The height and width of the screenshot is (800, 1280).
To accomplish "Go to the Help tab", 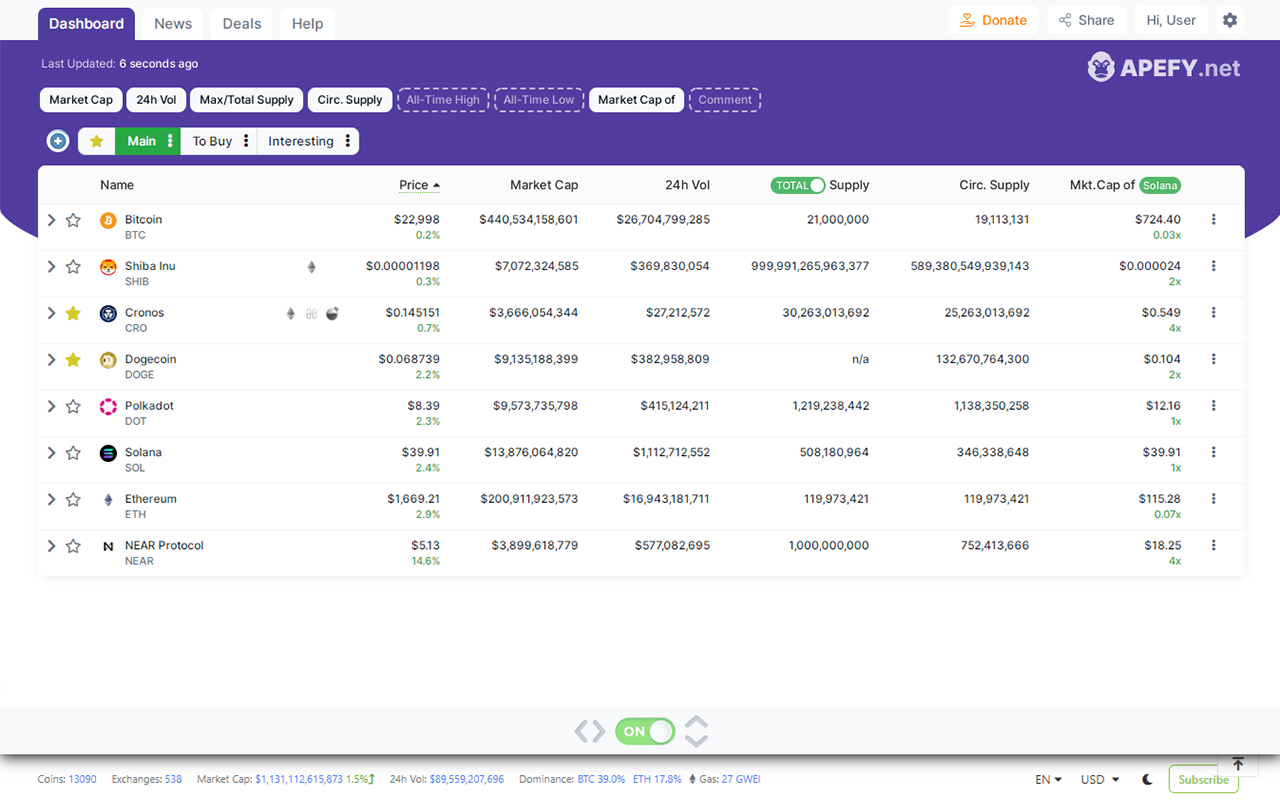I will coord(307,24).
